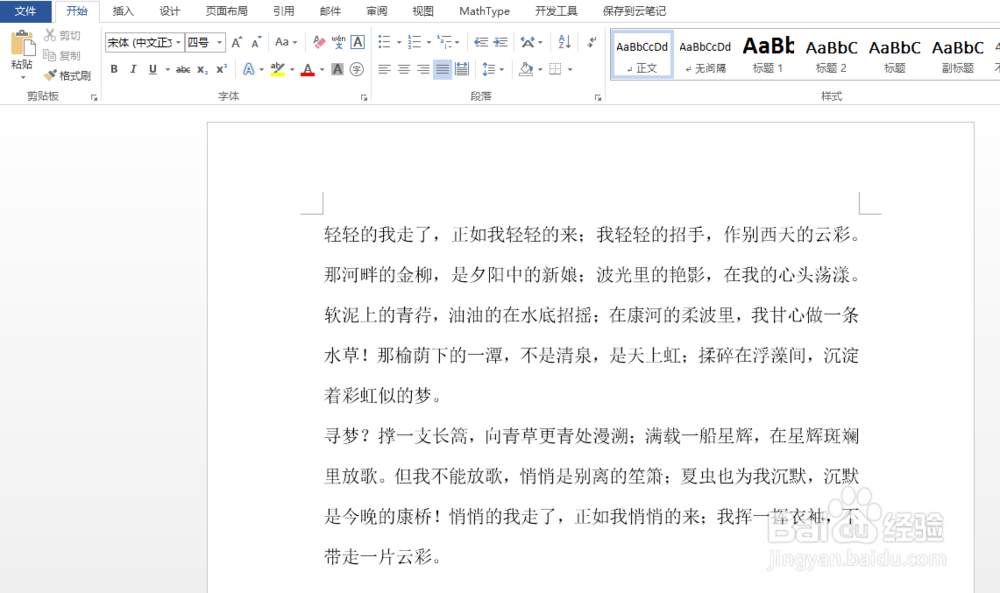
Task: Apply the 正文 (Normal) style
Action: click(x=642, y=55)
